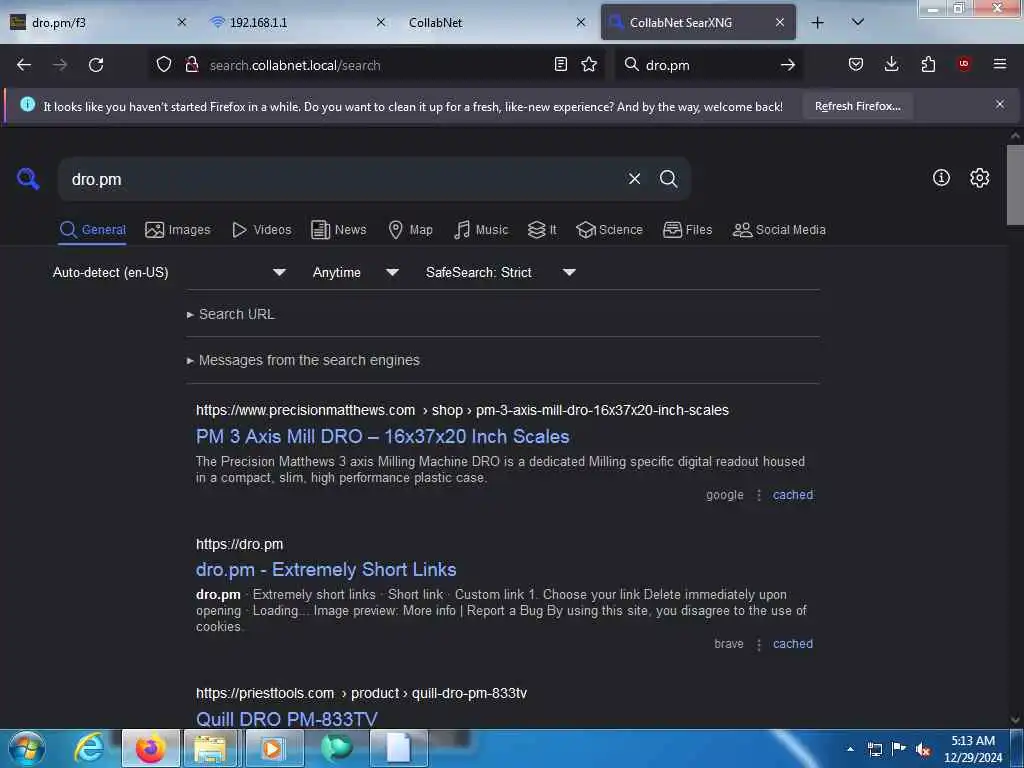Click the page vertical scrollbar thumb
1024x768 pixels.
coord(1015,185)
